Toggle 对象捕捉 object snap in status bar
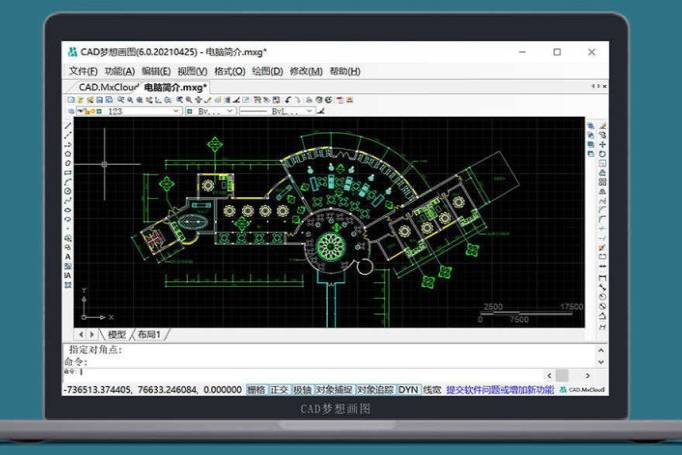The image size is (682, 455). (x=335, y=389)
